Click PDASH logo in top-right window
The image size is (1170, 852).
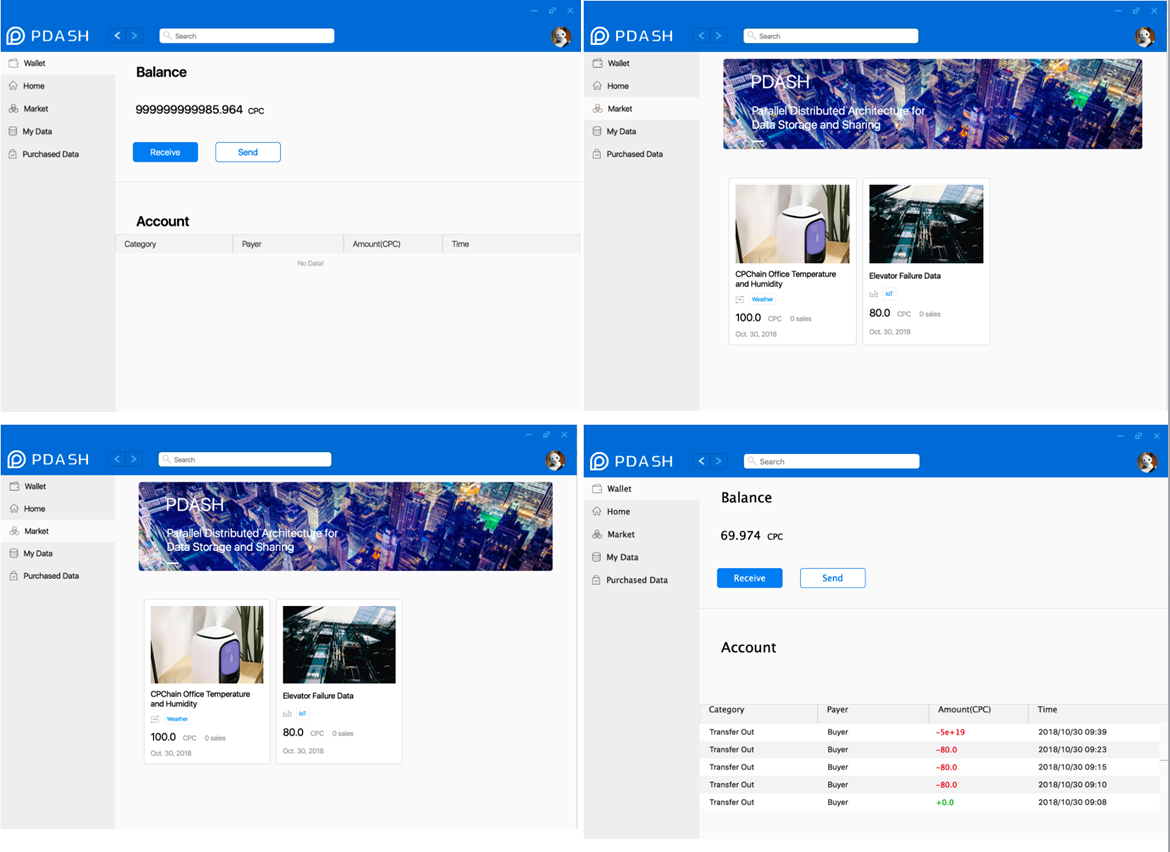pyautogui.click(x=632, y=36)
